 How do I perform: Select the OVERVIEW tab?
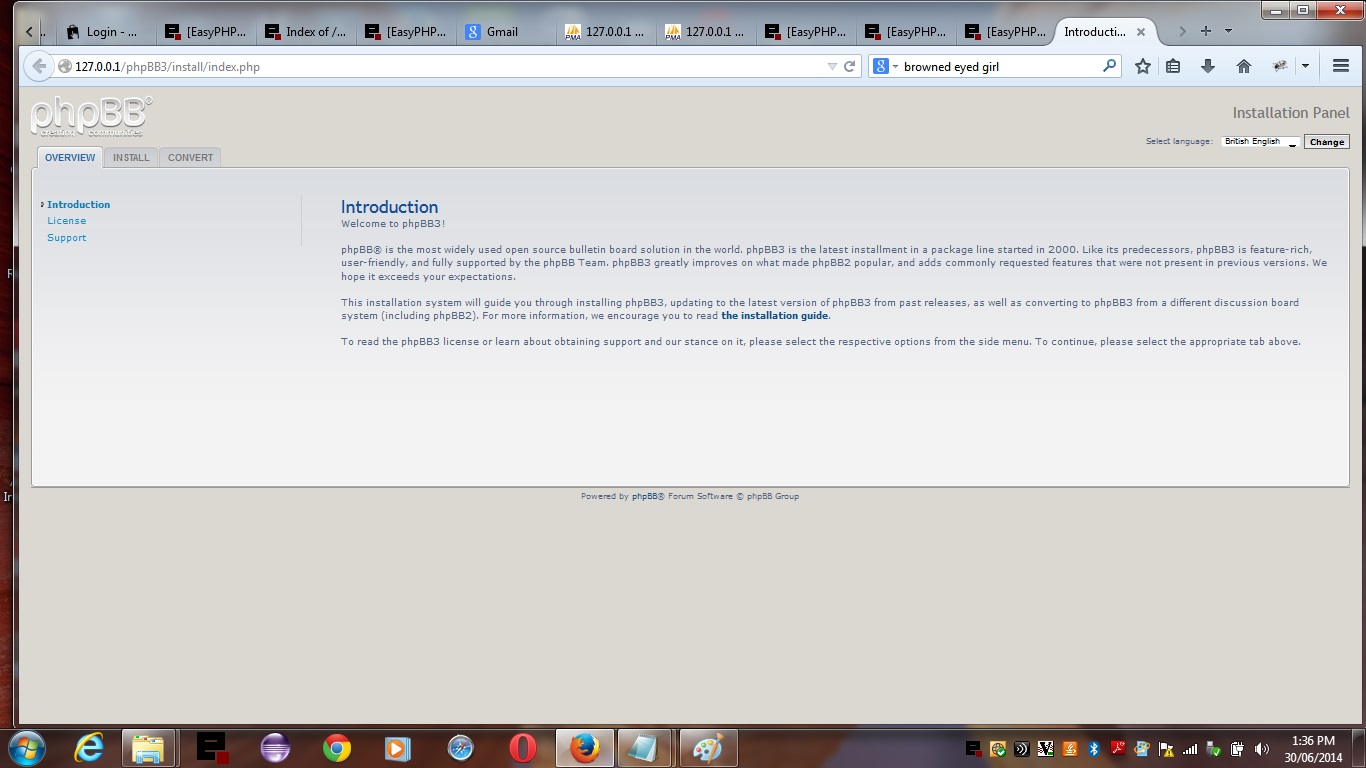70,158
